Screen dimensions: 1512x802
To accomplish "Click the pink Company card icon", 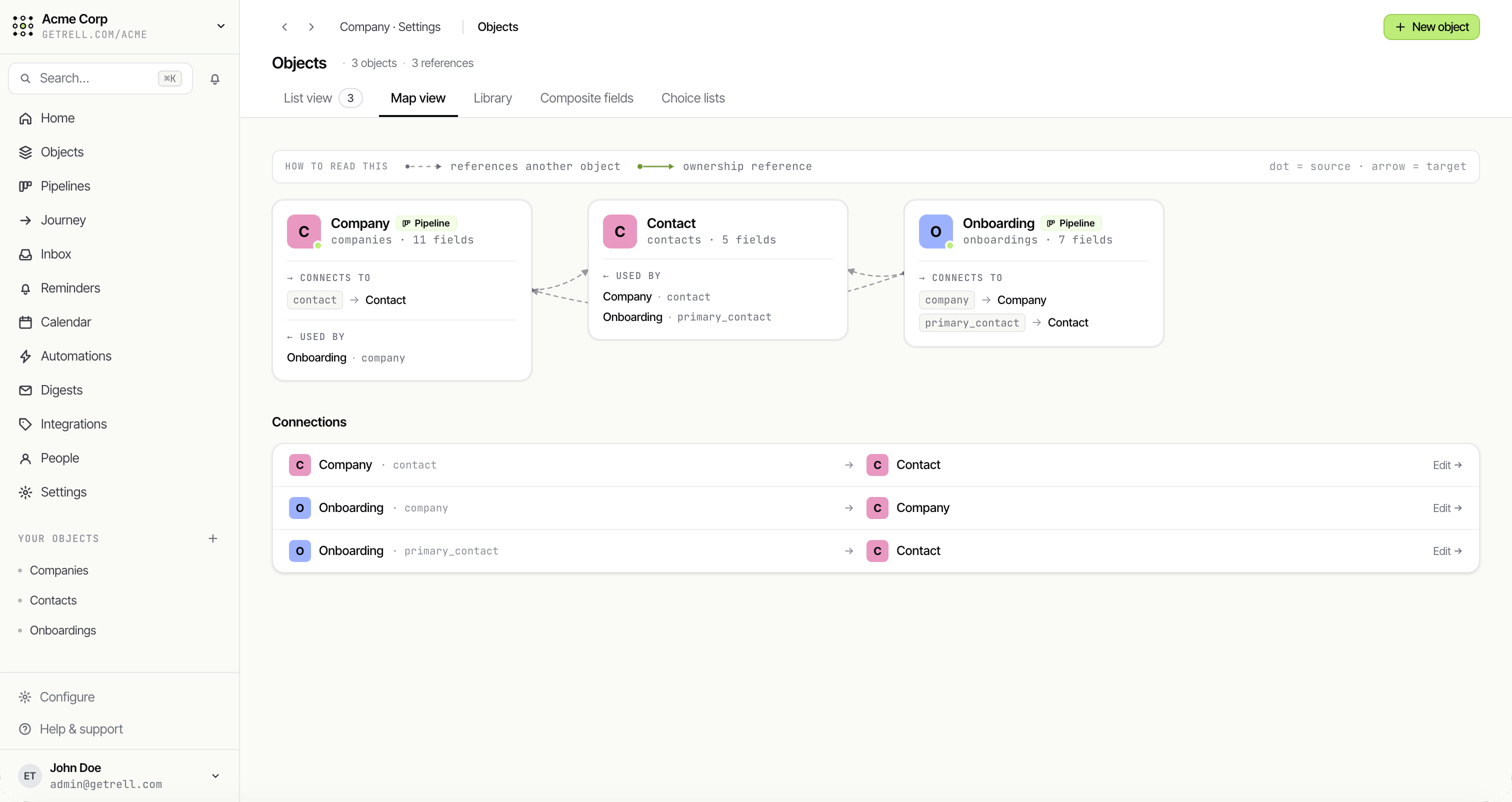I will coord(303,231).
